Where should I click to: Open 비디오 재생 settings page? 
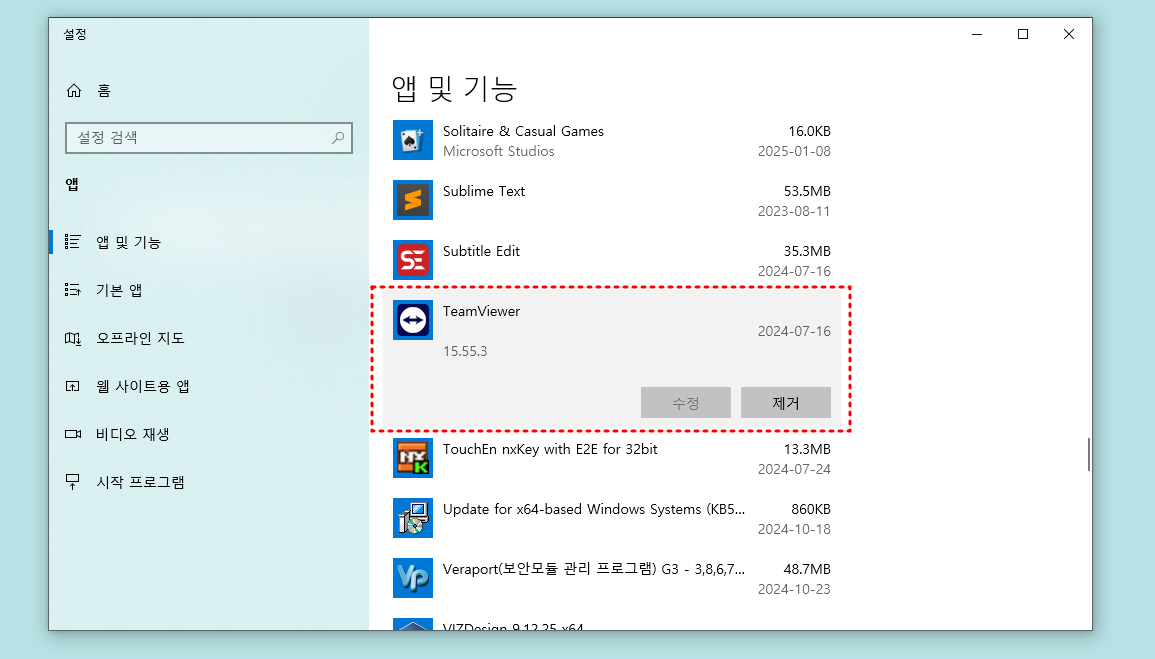(133, 434)
